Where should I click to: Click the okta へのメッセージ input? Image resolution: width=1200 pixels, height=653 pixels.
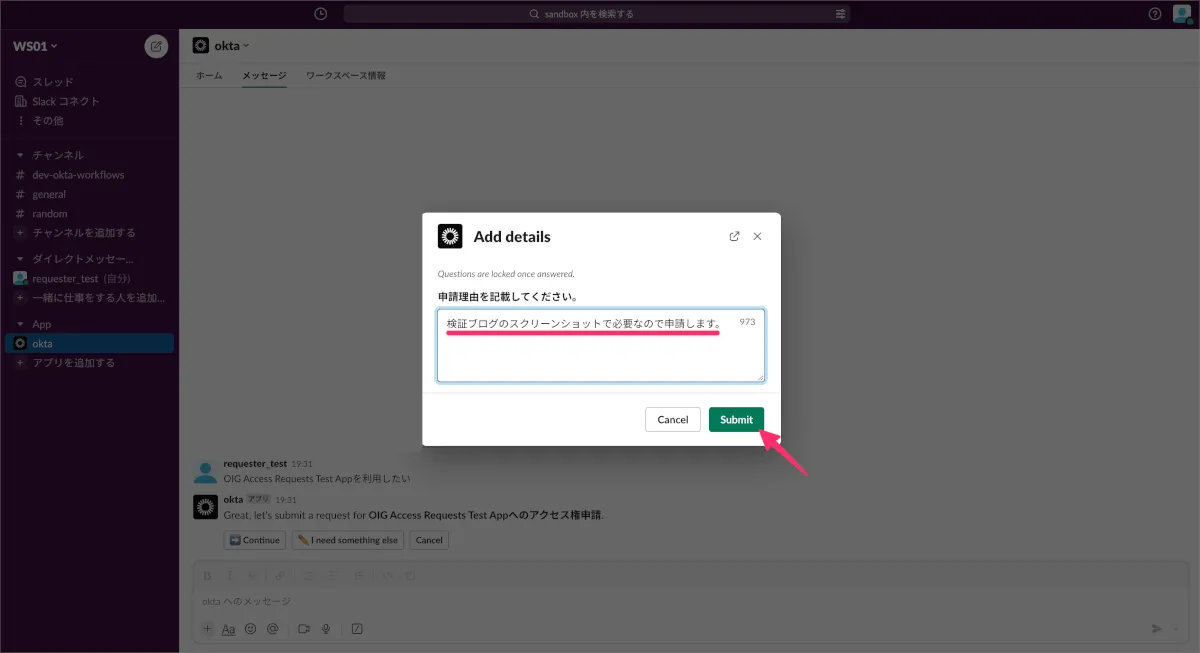tap(689, 601)
